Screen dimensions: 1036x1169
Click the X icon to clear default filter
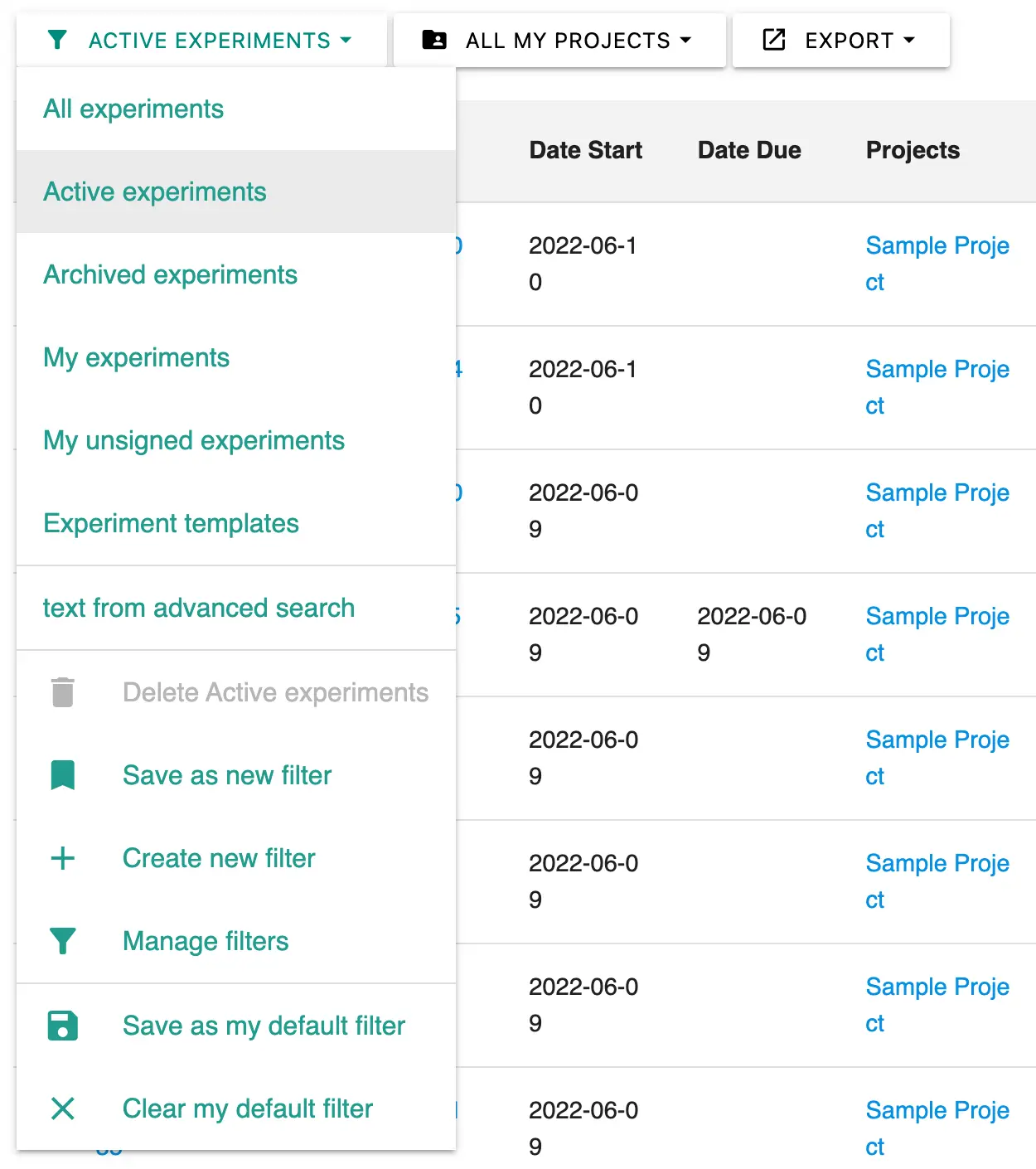coord(63,1108)
